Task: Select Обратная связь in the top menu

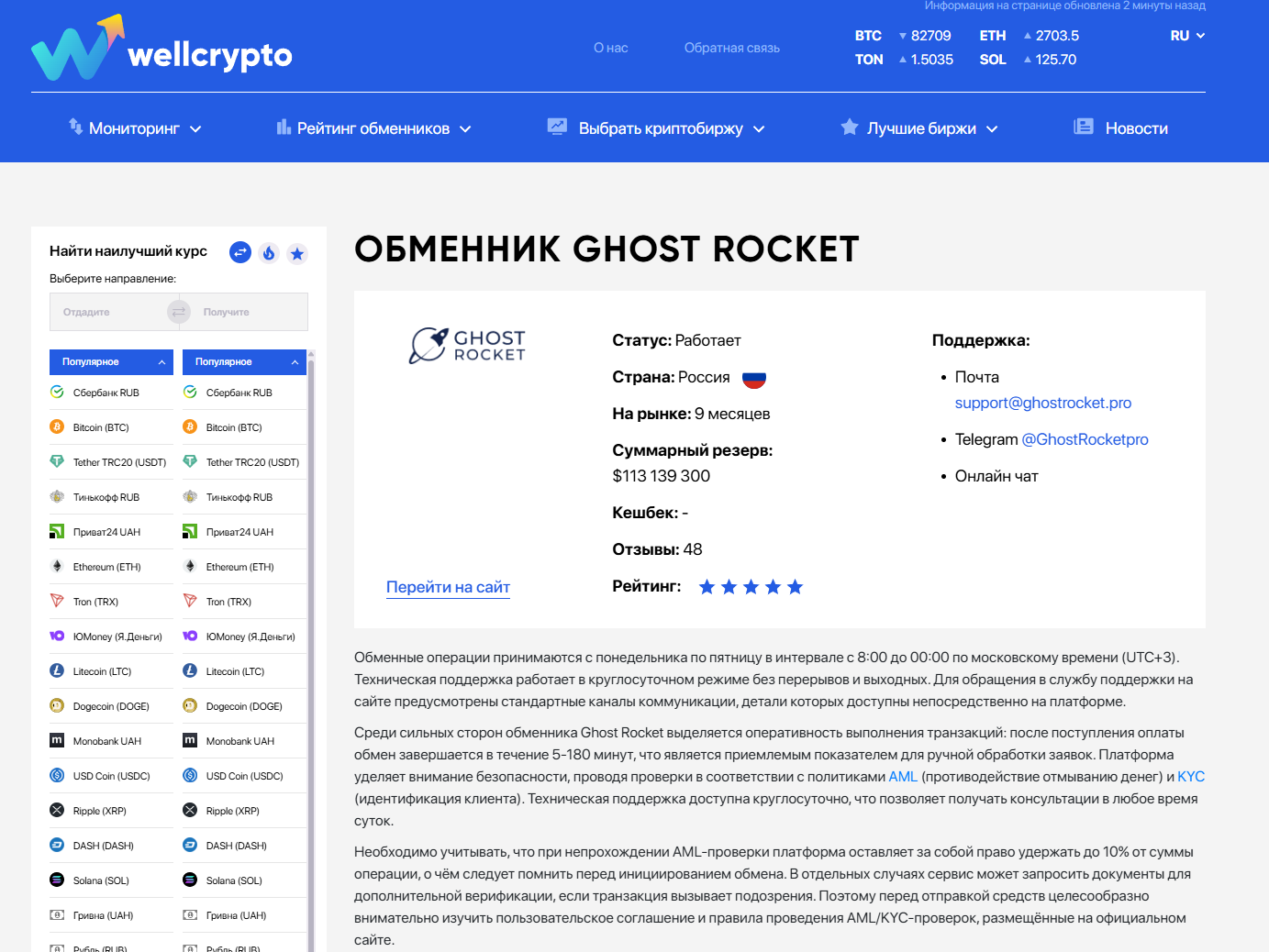Action: pyautogui.click(x=731, y=48)
